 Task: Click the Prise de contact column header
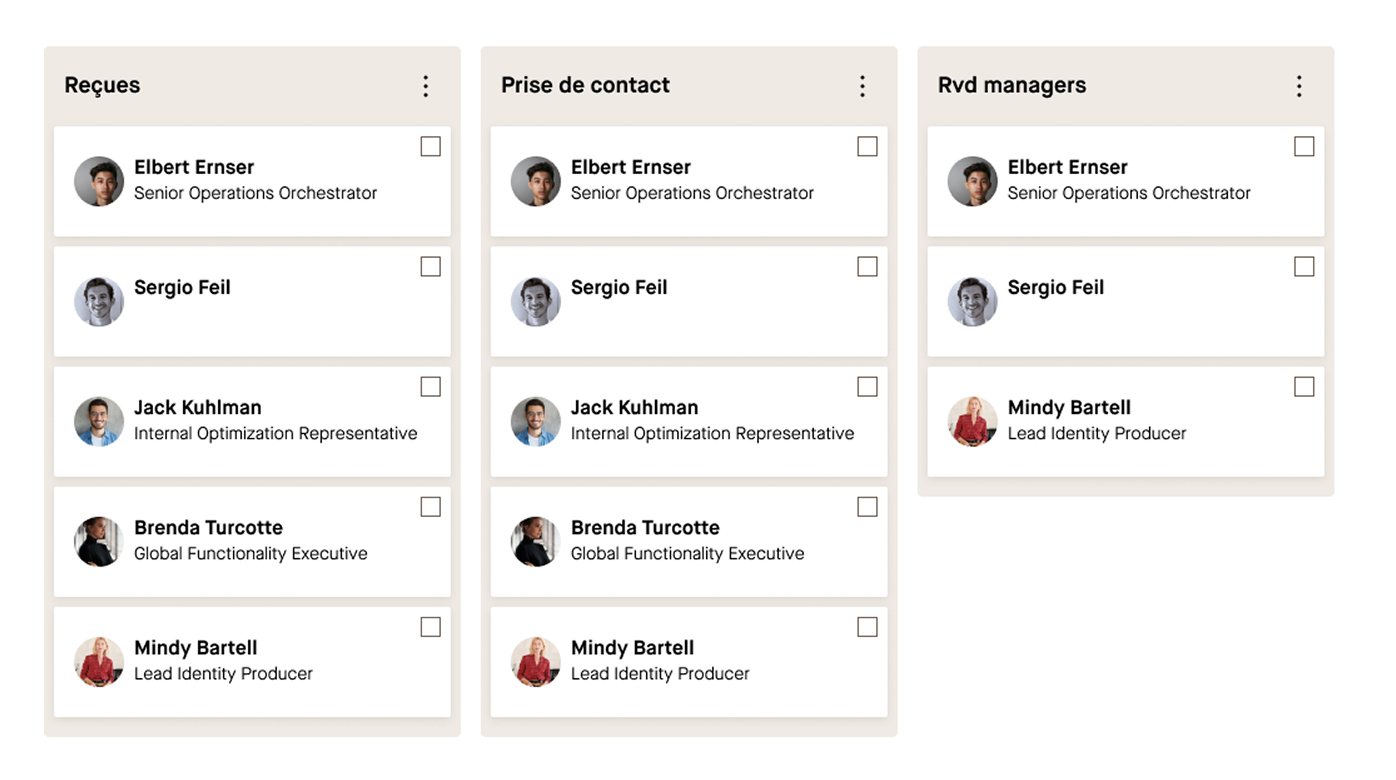point(585,85)
